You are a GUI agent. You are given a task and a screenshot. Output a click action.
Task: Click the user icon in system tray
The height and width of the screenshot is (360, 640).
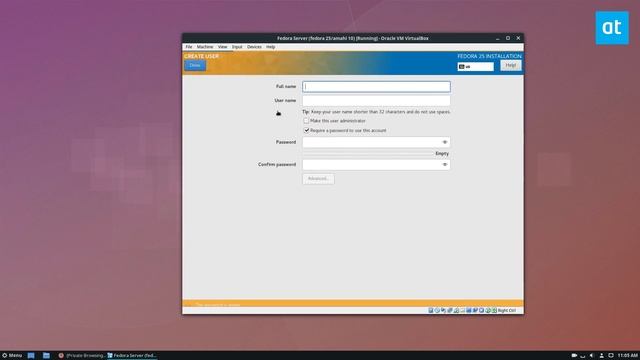point(602,356)
